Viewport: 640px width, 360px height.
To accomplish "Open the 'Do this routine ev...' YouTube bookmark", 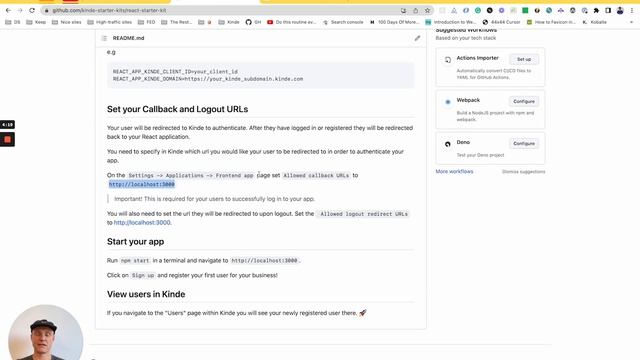I will tap(291, 22).
